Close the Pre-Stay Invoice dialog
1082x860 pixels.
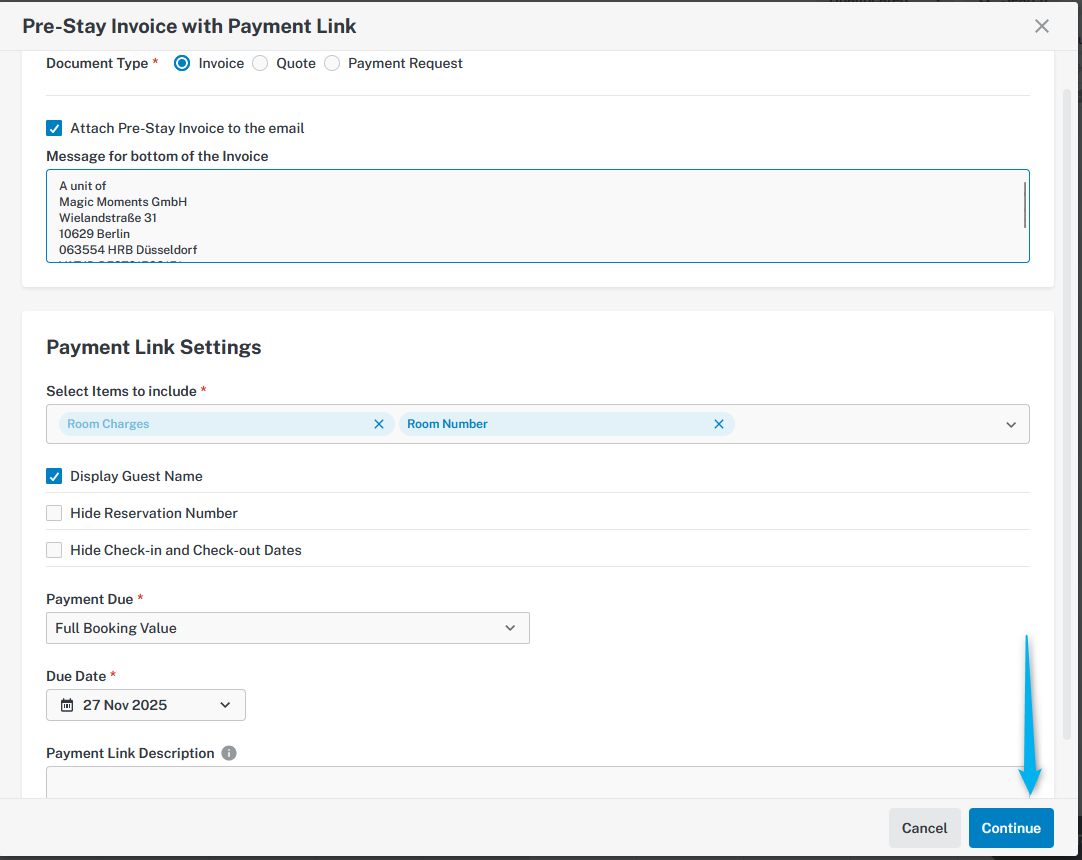1042,26
